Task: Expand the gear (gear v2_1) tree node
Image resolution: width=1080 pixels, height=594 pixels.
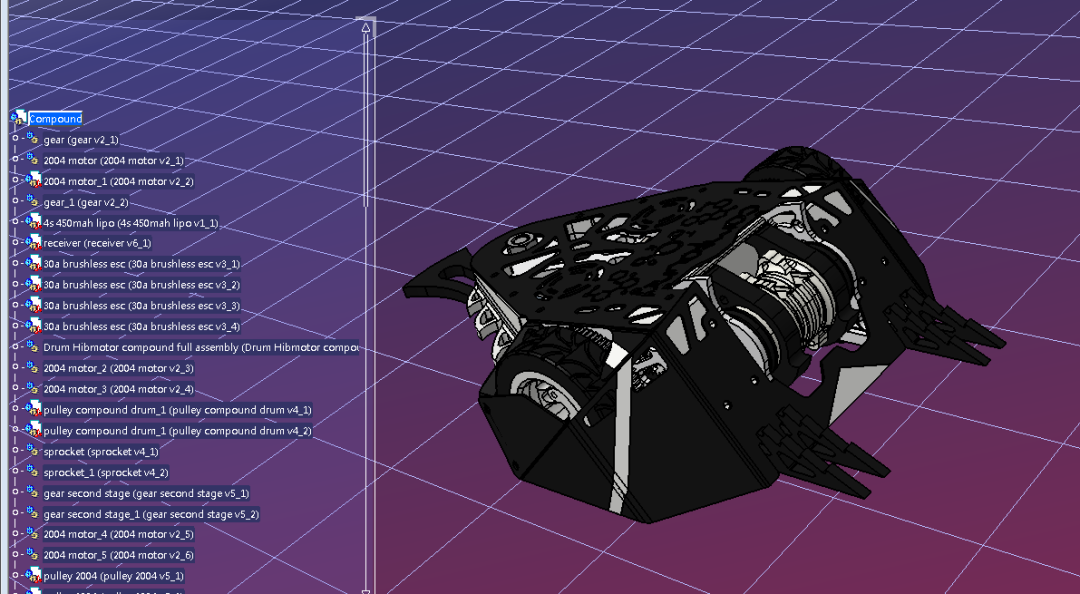Action: pyautogui.click(x=15, y=139)
